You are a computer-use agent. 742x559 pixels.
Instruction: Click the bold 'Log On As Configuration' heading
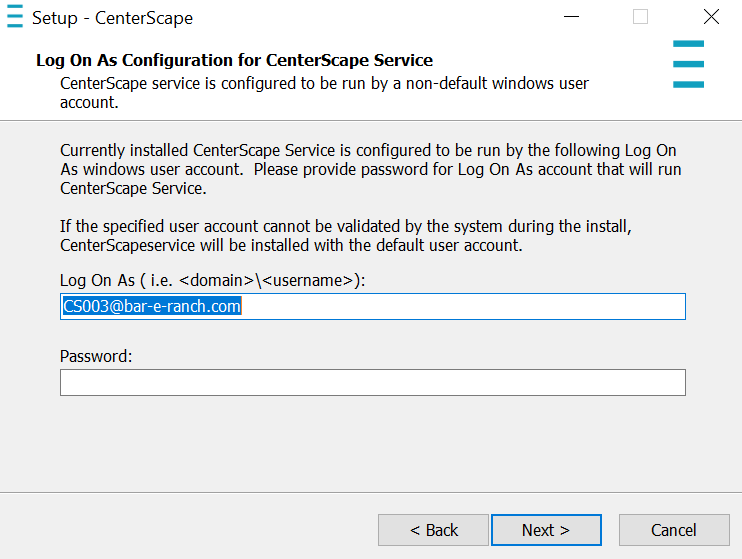coord(234,61)
